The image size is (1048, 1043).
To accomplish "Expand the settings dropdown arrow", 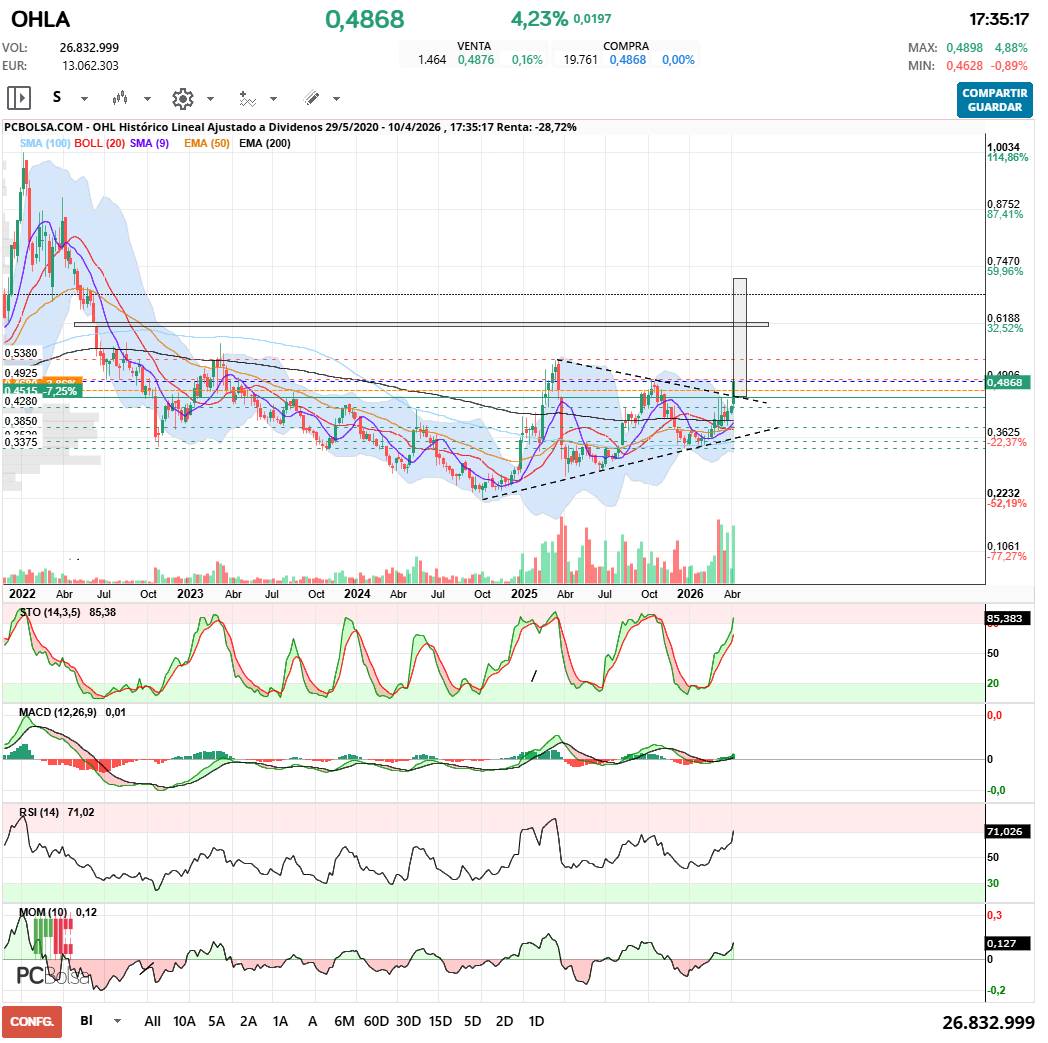I will click(x=210, y=99).
